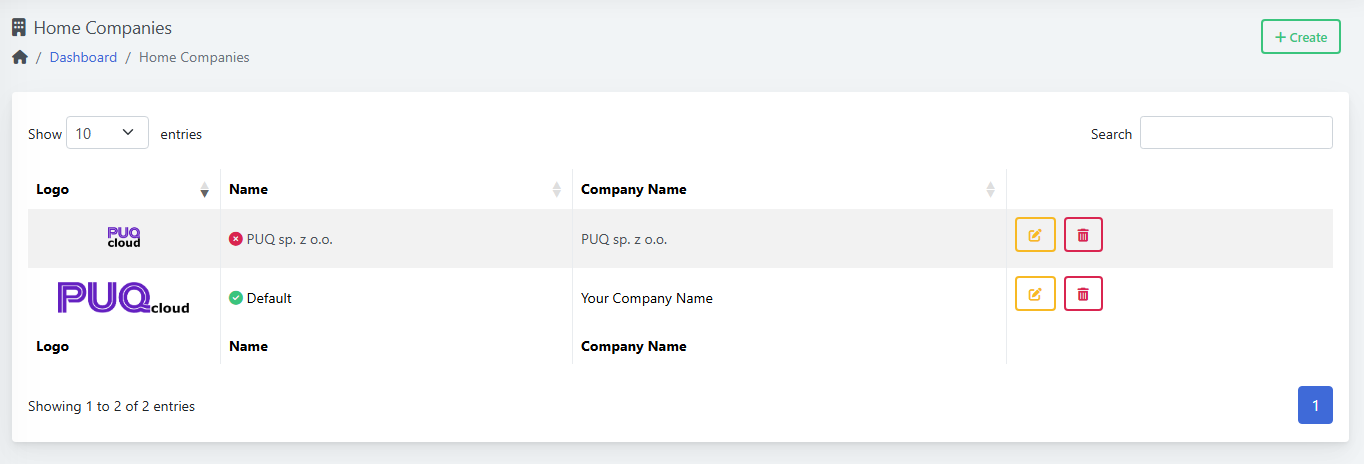Sort table by Name column arrows
This screenshot has width=1364, height=464.
[x=556, y=189]
